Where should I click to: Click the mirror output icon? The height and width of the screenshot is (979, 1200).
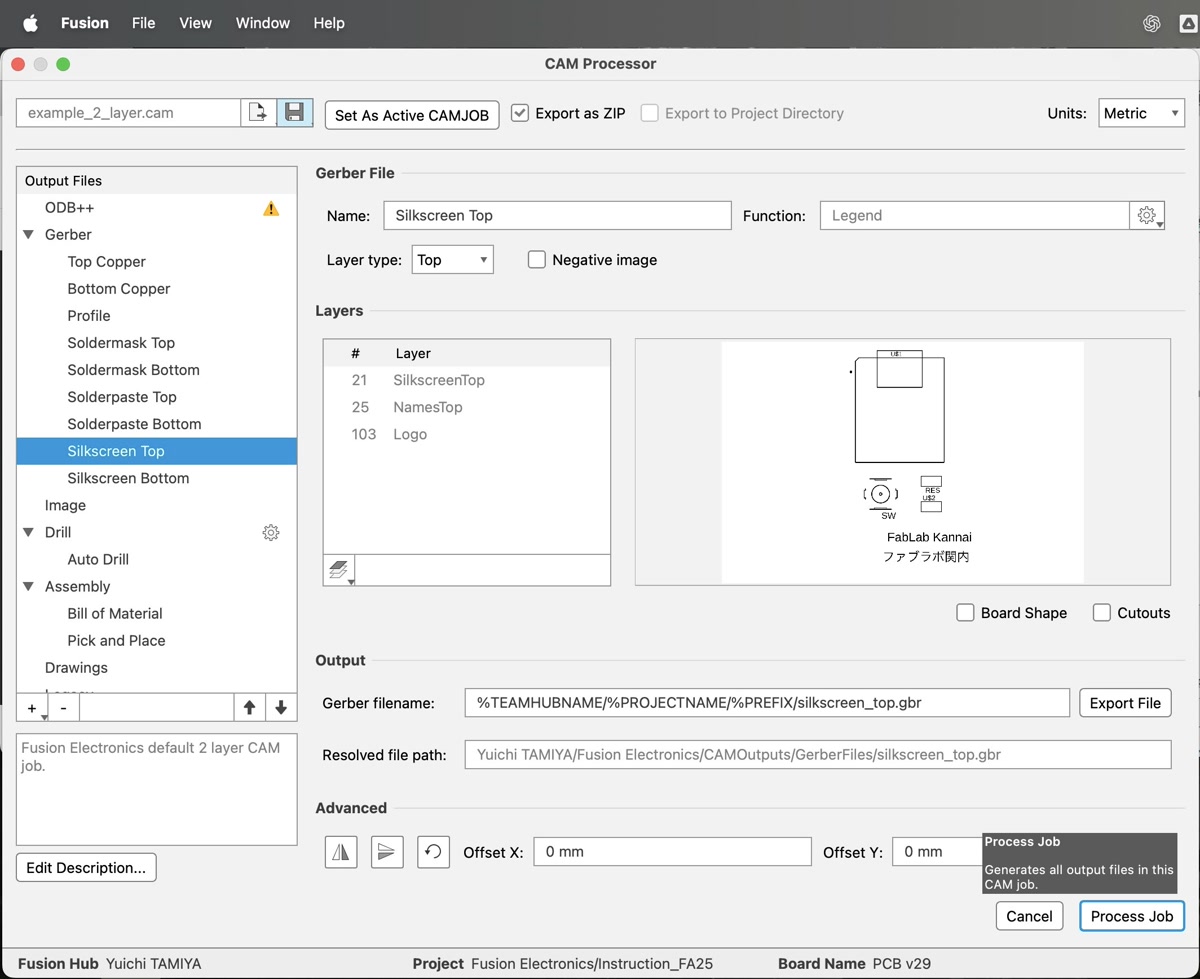point(341,852)
